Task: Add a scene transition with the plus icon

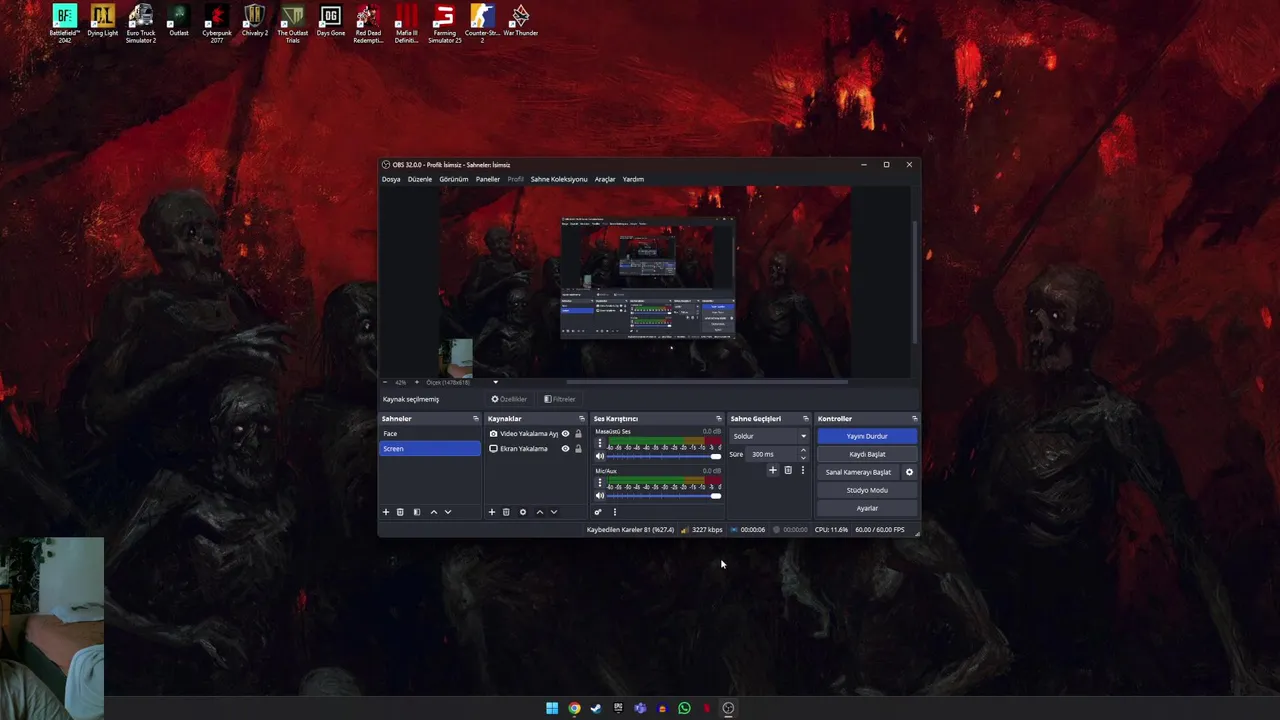Action: [x=773, y=470]
